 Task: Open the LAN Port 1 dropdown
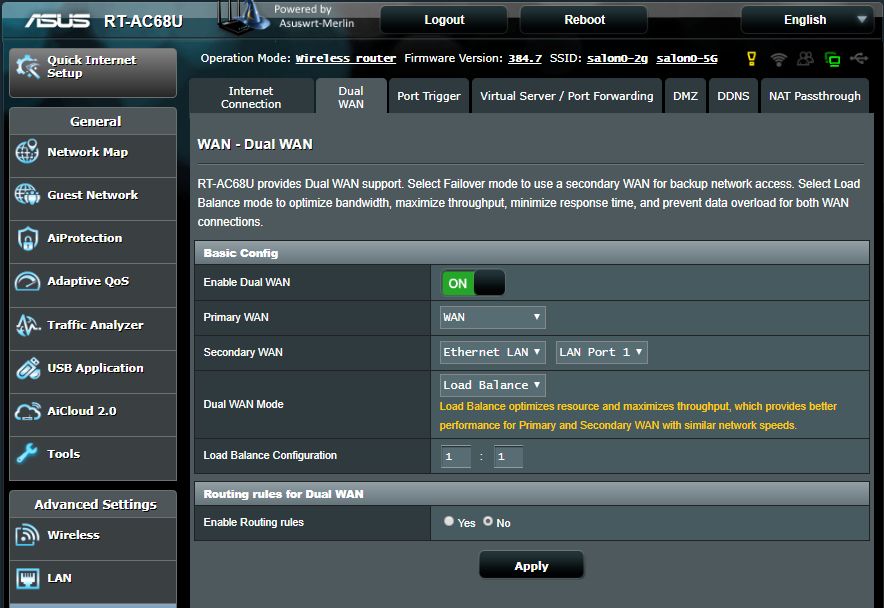click(601, 352)
